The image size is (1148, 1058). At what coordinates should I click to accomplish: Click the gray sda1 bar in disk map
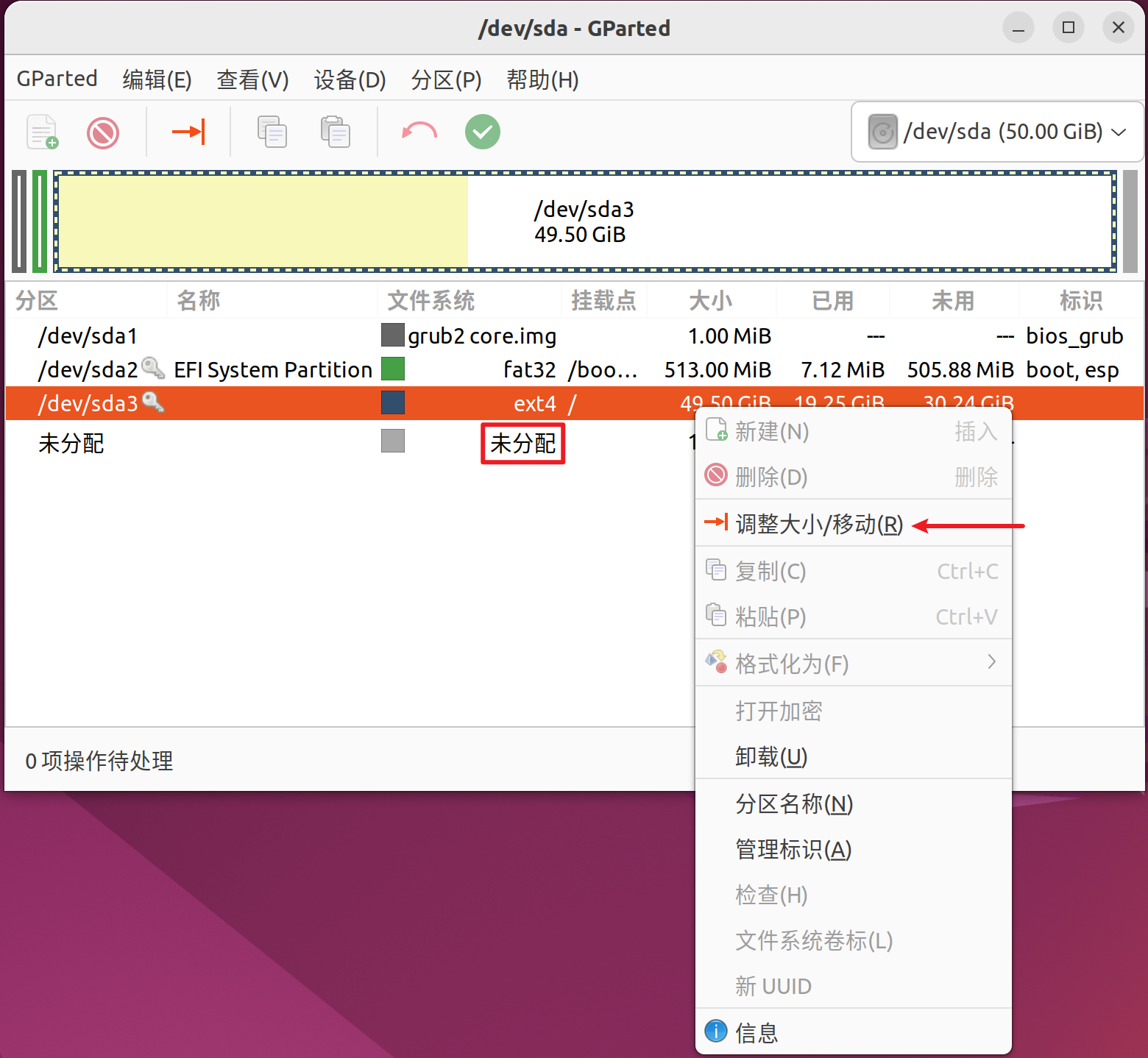[x=19, y=221]
